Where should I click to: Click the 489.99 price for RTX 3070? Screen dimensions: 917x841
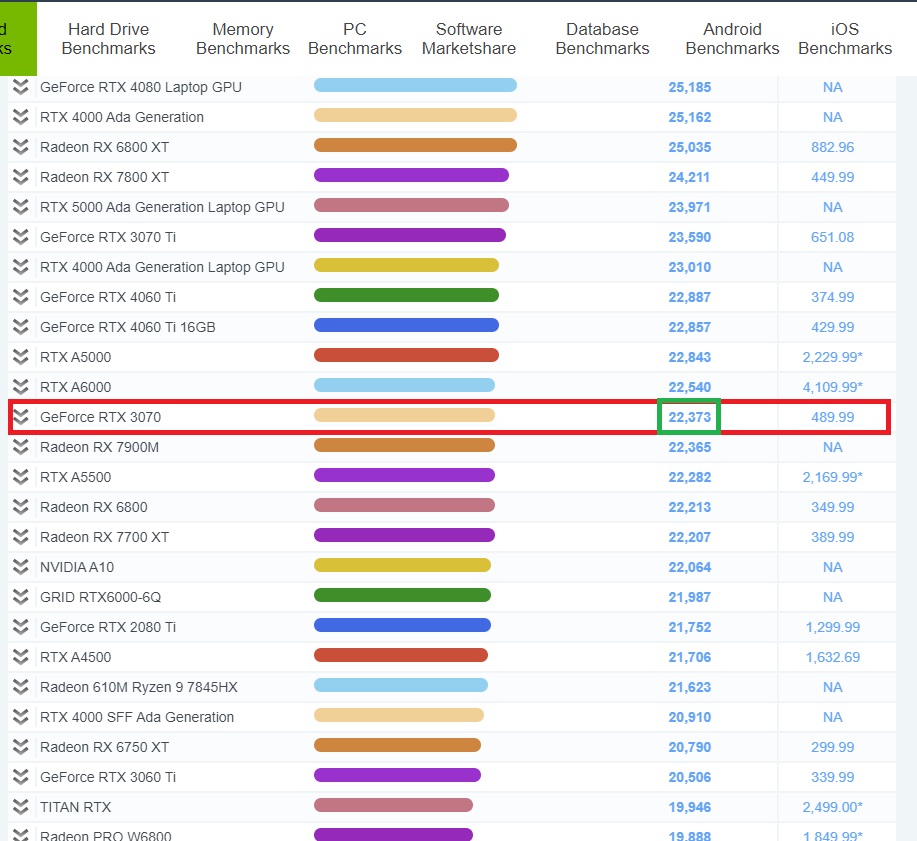[x=832, y=417]
